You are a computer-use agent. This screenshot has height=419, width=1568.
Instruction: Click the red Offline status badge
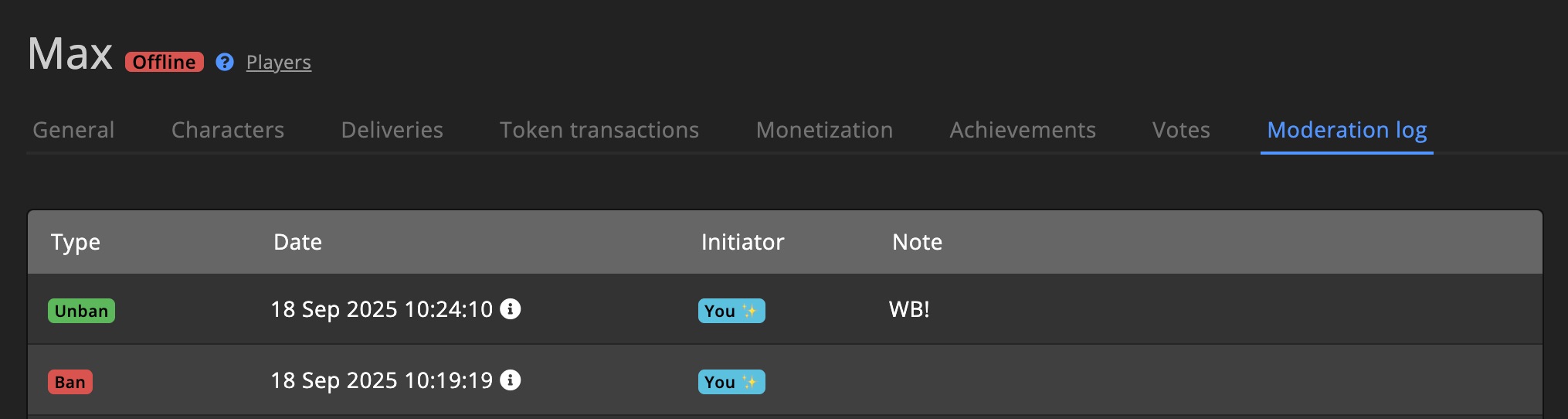[x=165, y=62]
